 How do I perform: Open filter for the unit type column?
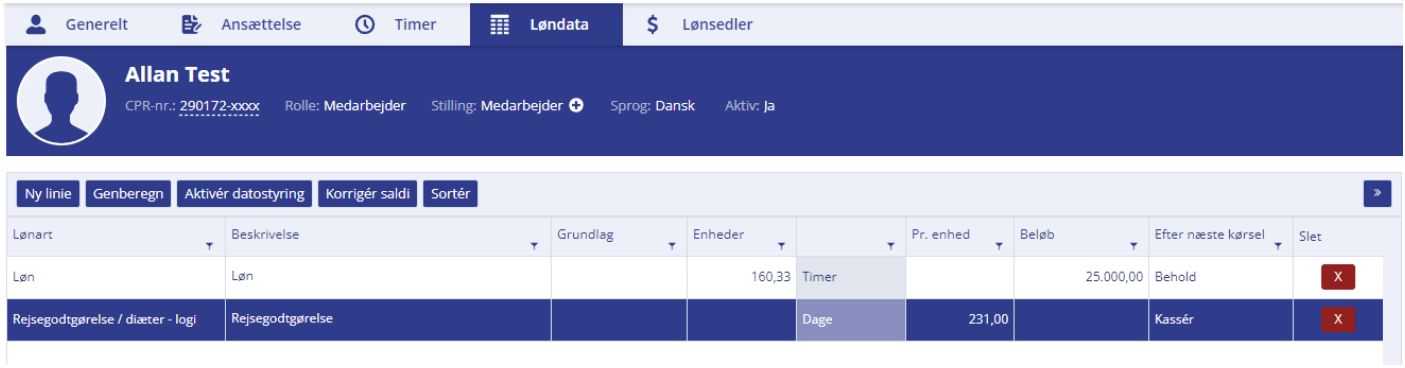pos(890,245)
